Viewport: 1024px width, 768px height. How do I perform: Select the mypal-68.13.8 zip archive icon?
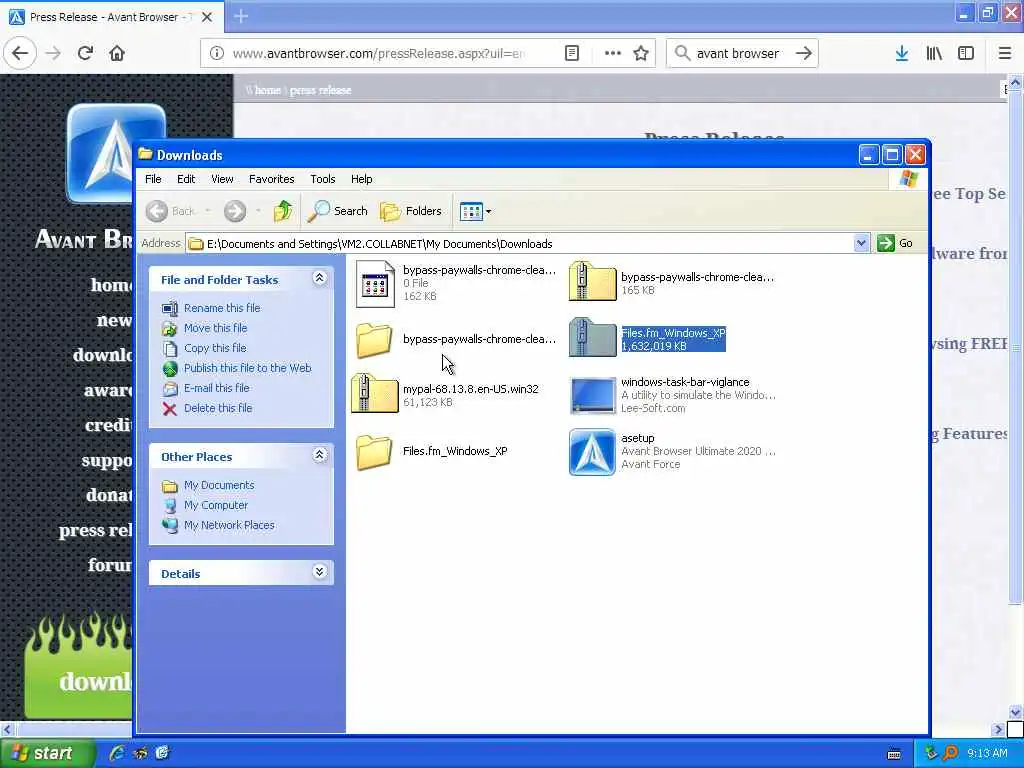click(x=374, y=394)
